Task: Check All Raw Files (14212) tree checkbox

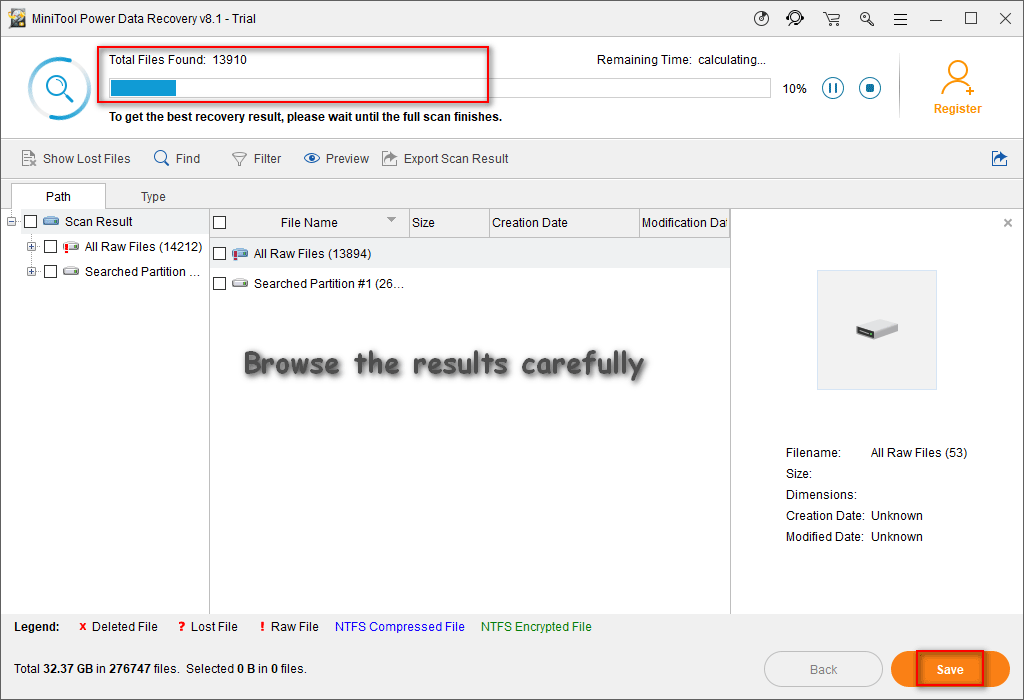Action: pyautogui.click(x=50, y=247)
